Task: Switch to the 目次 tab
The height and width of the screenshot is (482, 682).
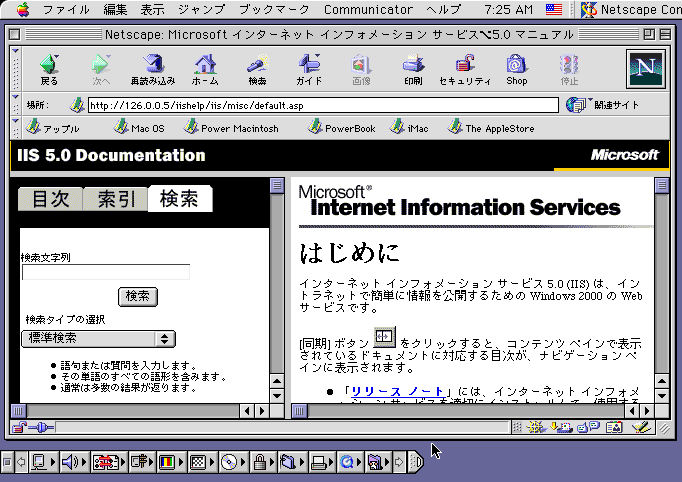Action: tap(50, 199)
